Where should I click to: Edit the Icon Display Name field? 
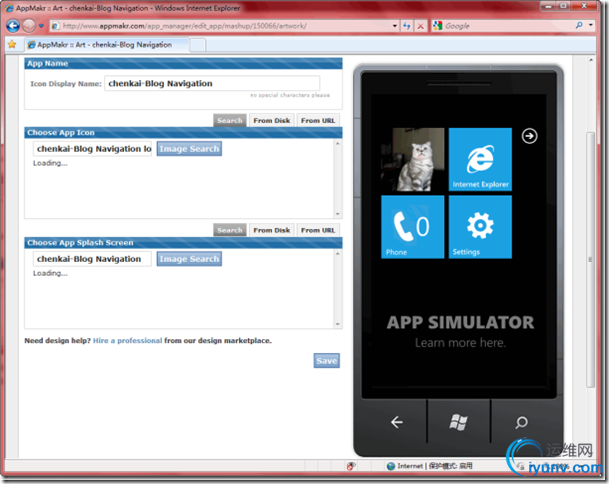212,84
